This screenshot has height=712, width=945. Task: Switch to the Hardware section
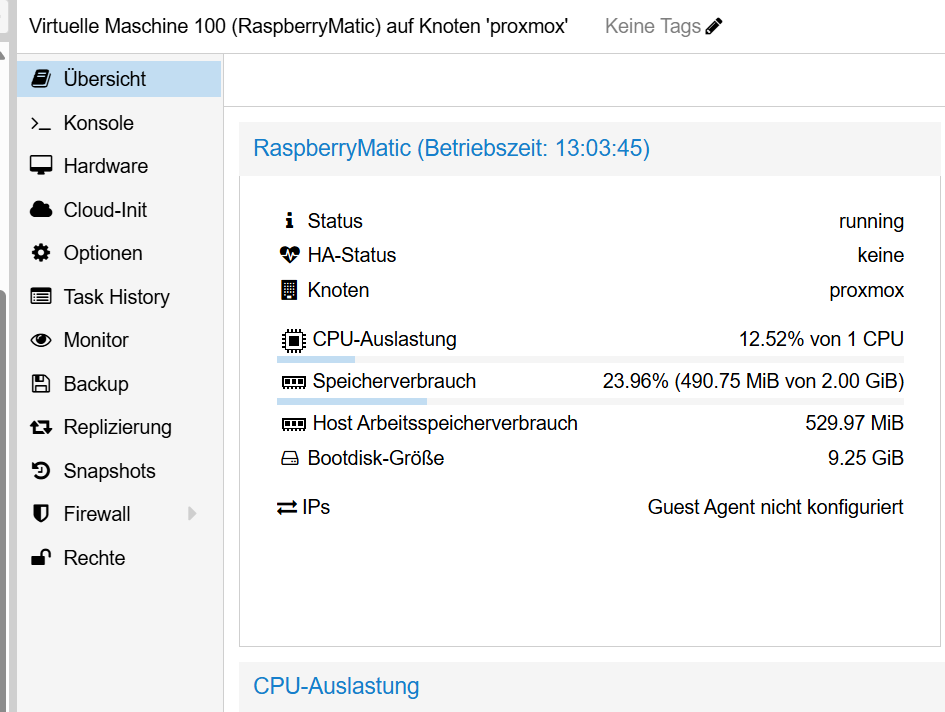(x=119, y=166)
